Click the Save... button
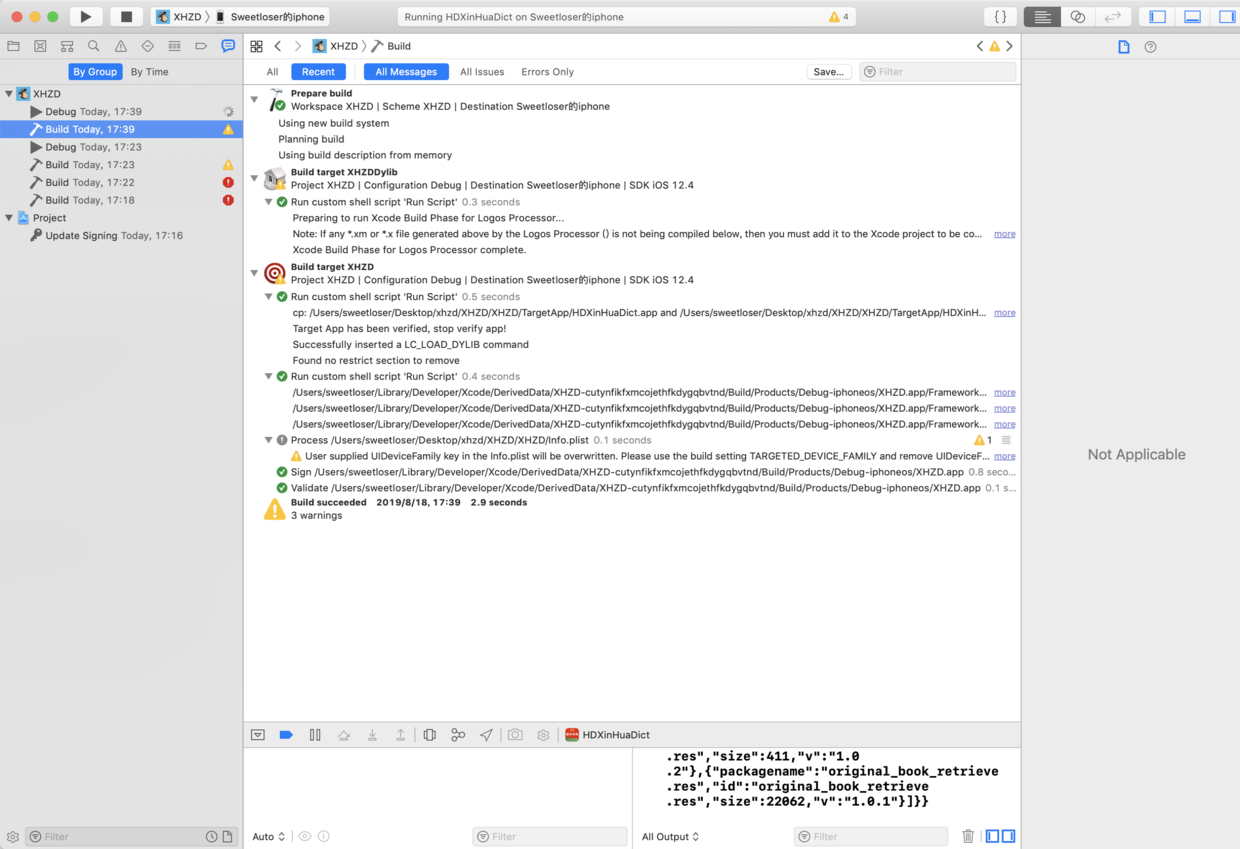 pyautogui.click(x=828, y=72)
